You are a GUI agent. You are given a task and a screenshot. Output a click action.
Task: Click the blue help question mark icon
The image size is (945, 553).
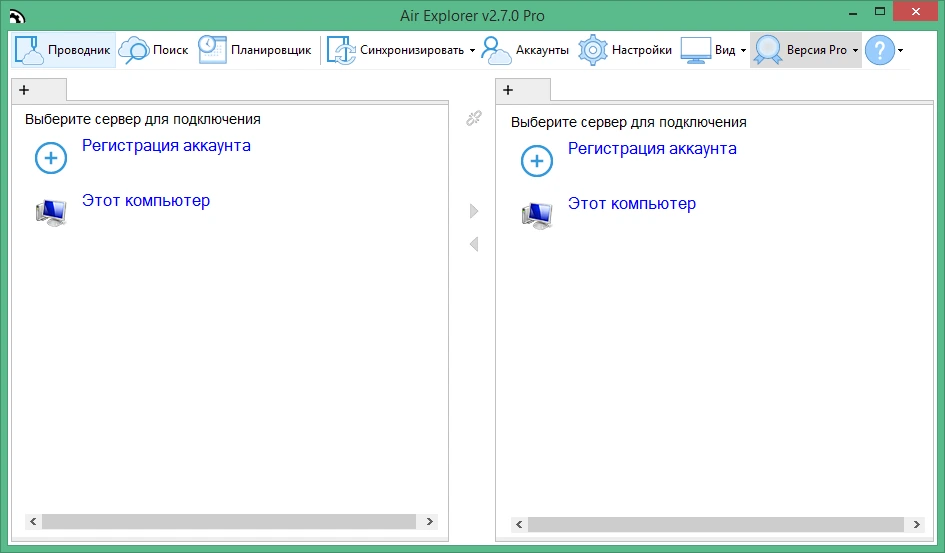pos(880,50)
